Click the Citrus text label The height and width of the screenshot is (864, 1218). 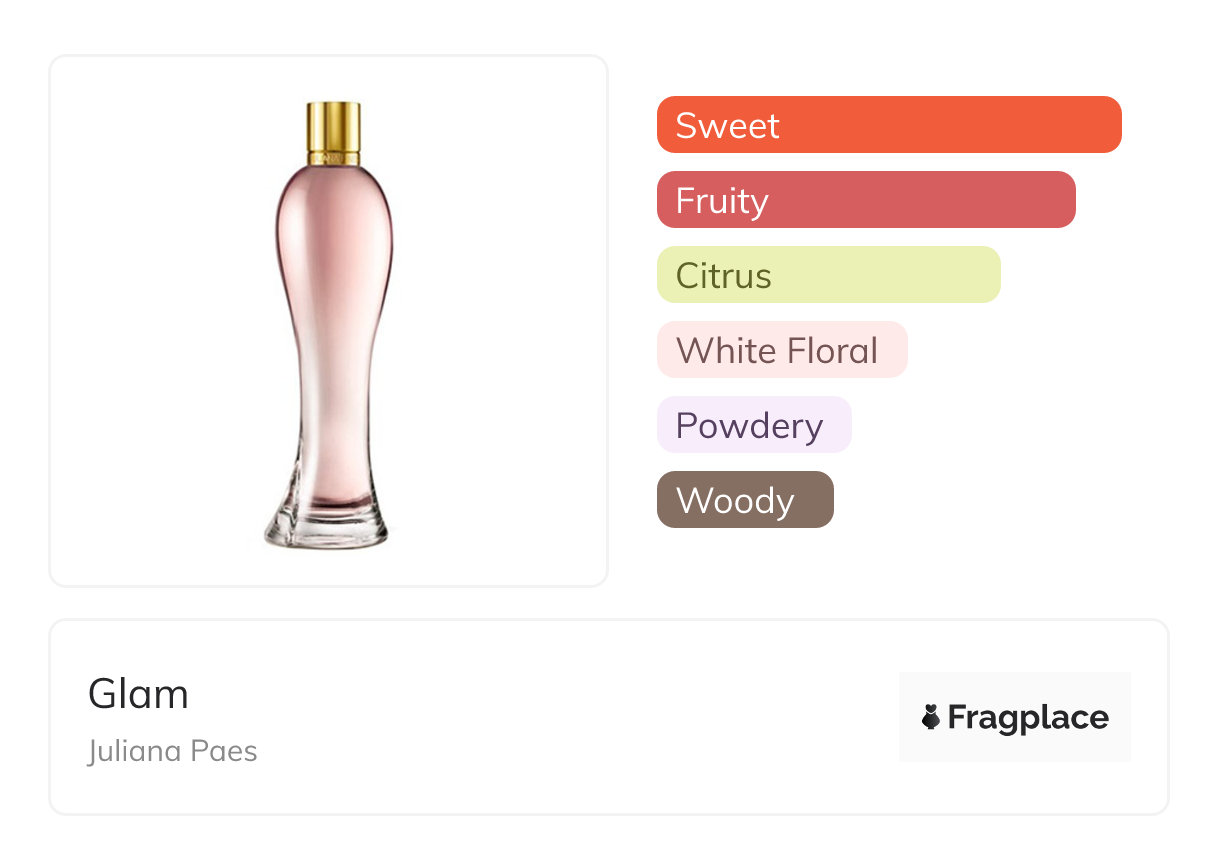[723, 275]
